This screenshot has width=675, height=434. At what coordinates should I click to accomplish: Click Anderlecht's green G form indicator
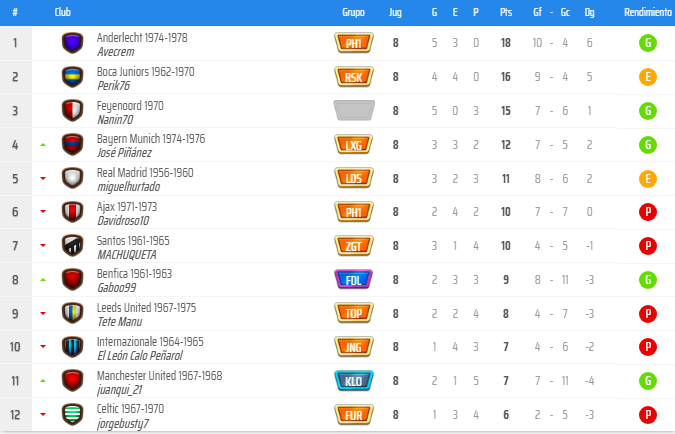pos(647,43)
